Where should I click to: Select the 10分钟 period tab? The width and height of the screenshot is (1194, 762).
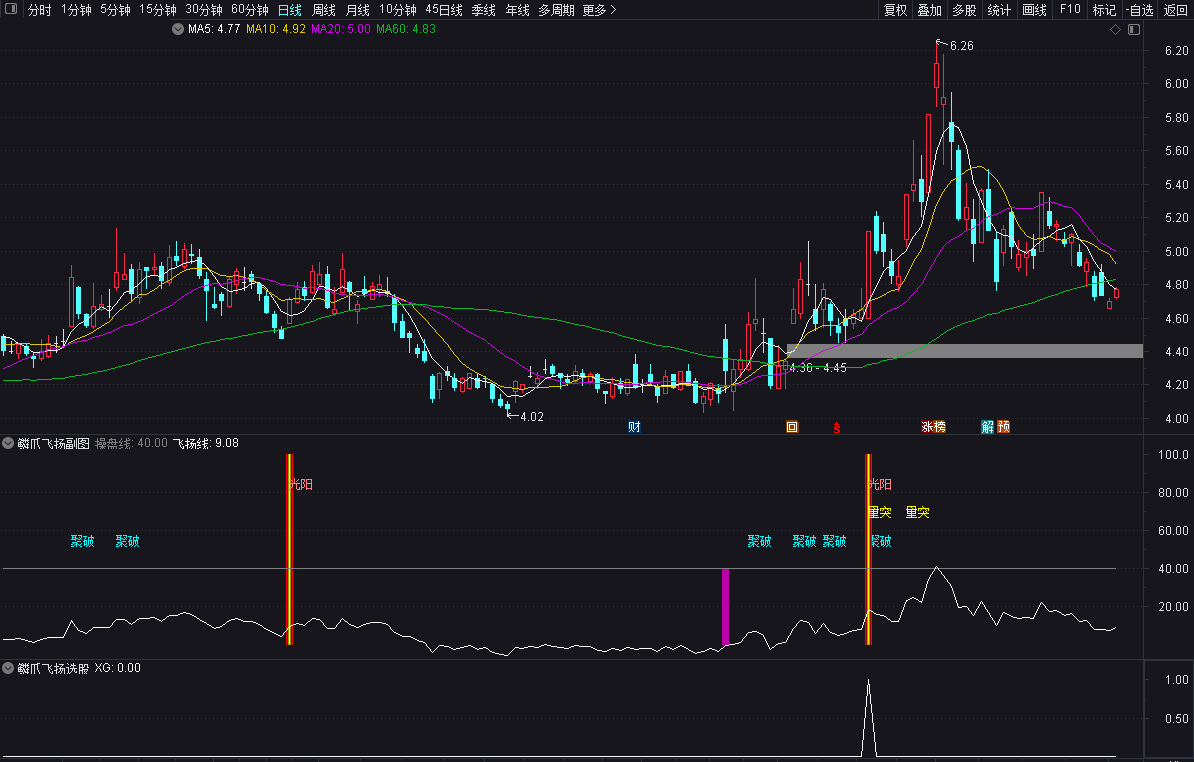pyautogui.click(x=397, y=10)
